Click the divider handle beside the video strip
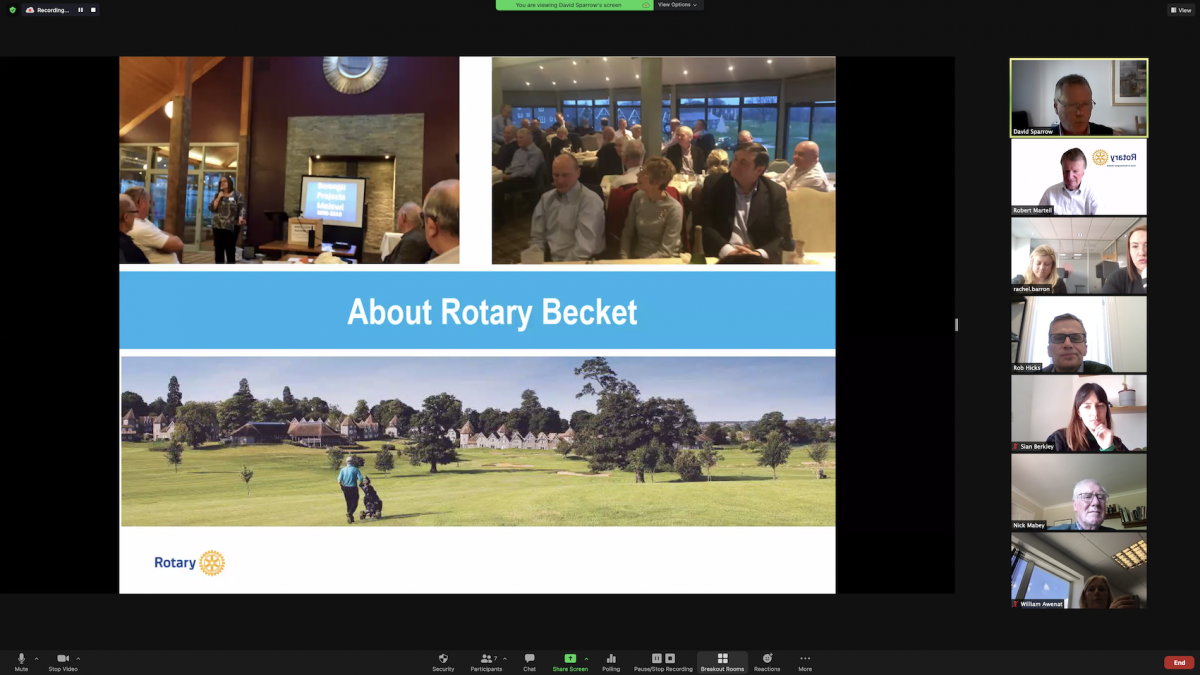 [956, 324]
